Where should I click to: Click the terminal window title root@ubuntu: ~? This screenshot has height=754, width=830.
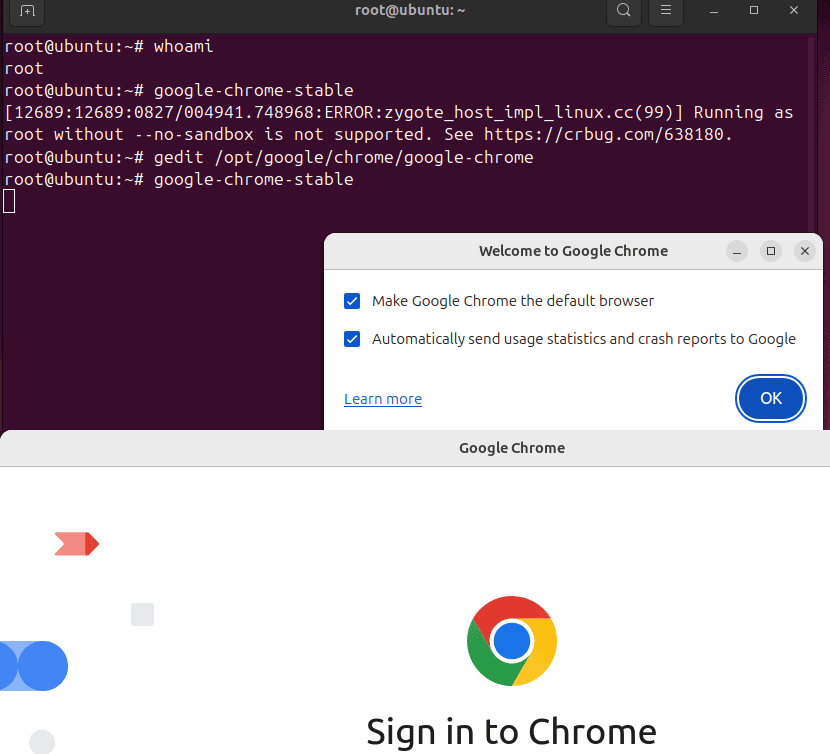pos(410,11)
